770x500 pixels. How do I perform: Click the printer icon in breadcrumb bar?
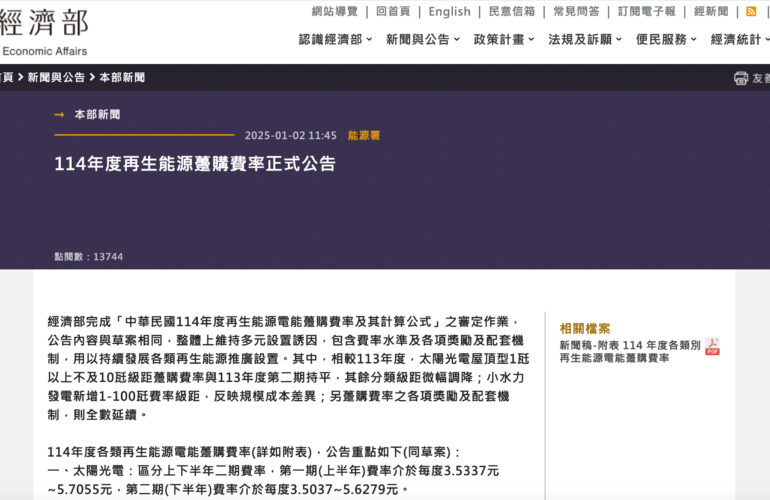(x=741, y=78)
